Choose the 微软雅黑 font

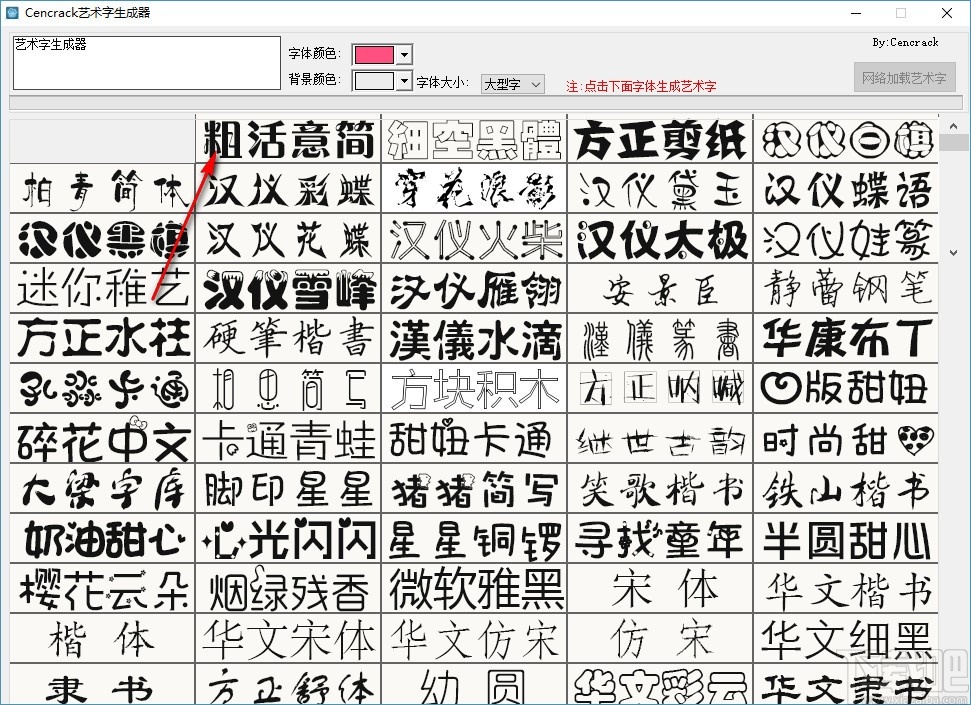pyautogui.click(x=474, y=590)
